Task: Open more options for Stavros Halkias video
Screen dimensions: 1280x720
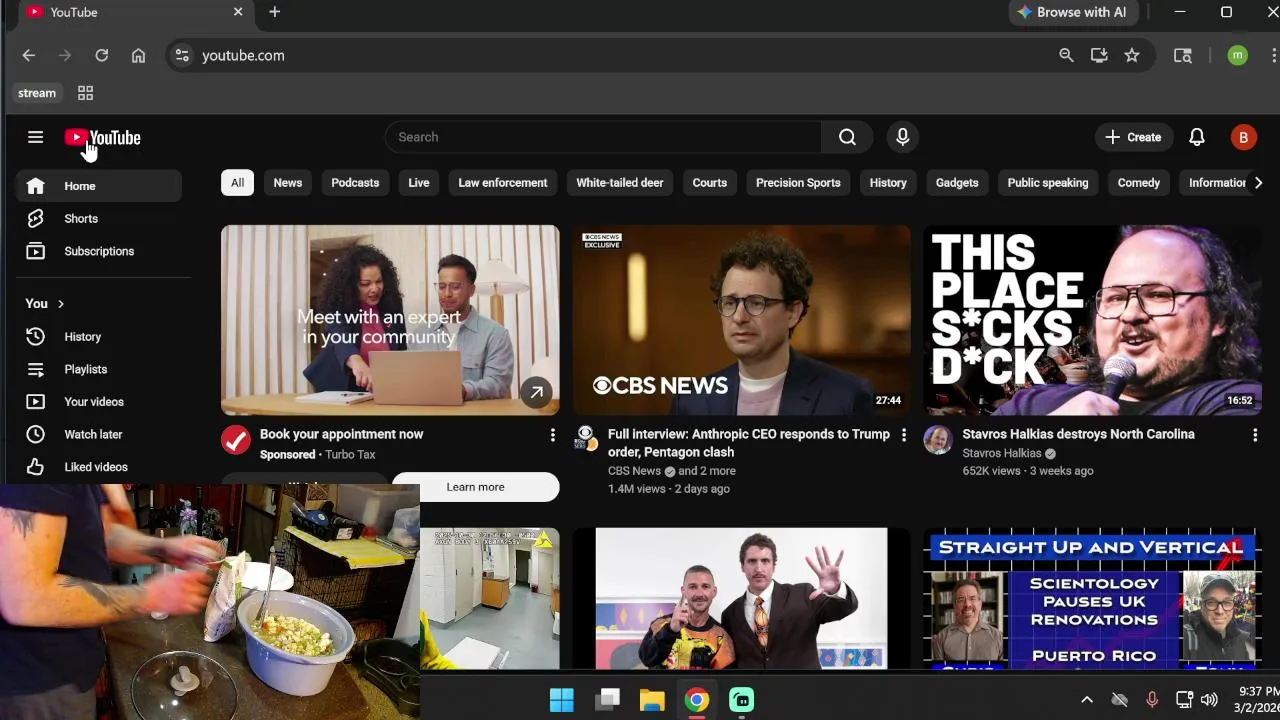Action: [x=1255, y=435]
